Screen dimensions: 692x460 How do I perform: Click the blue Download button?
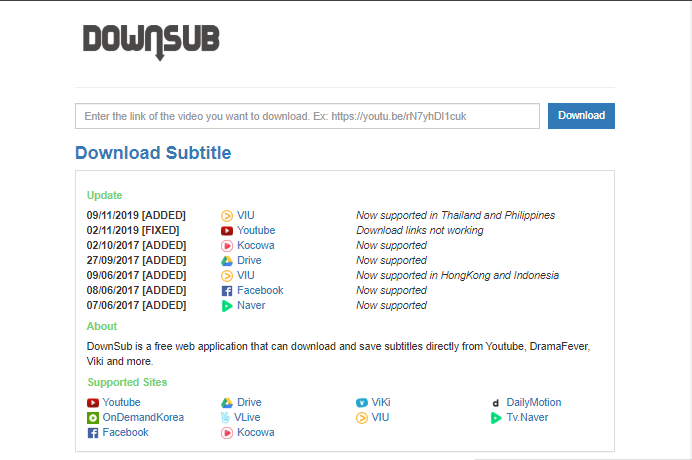click(581, 116)
